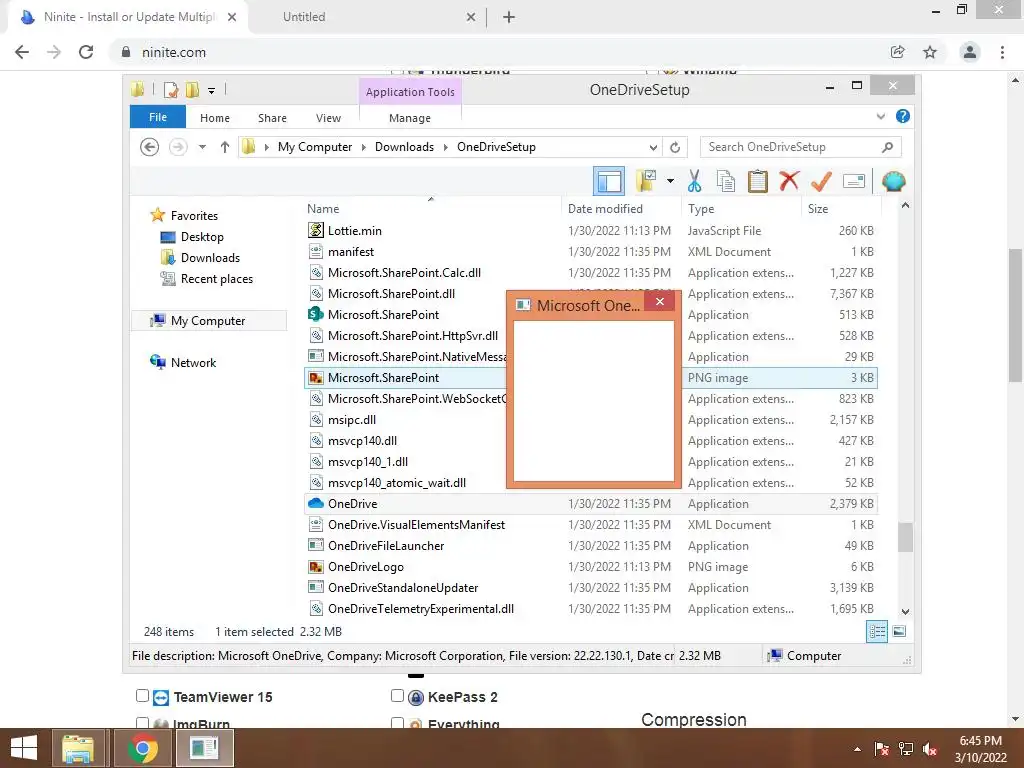The width and height of the screenshot is (1024, 768).
Task: Click properties icon in quick access toolbar
Action: tap(171, 89)
